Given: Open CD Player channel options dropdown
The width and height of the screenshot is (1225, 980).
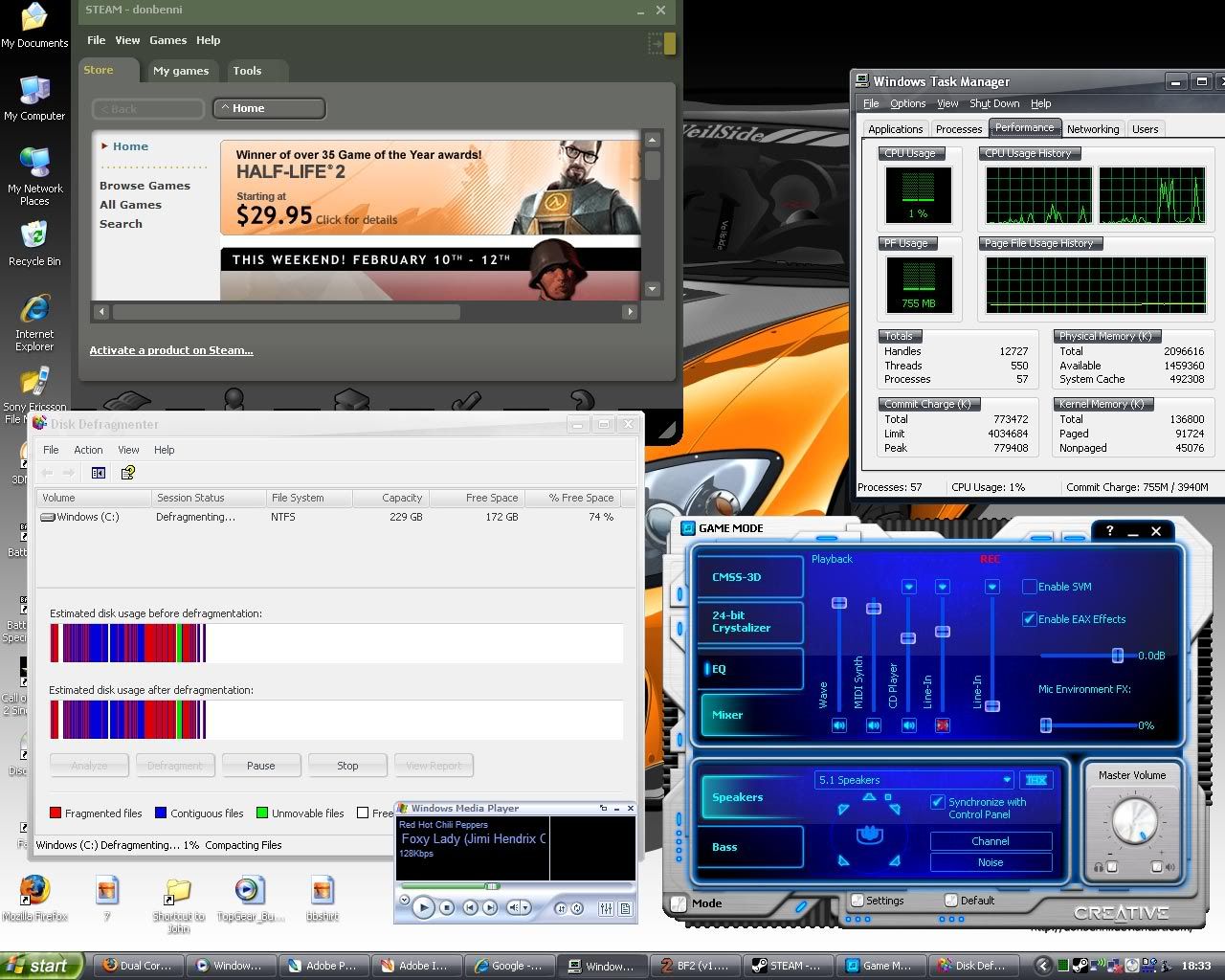Looking at the screenshot, I should coord(909,587).
